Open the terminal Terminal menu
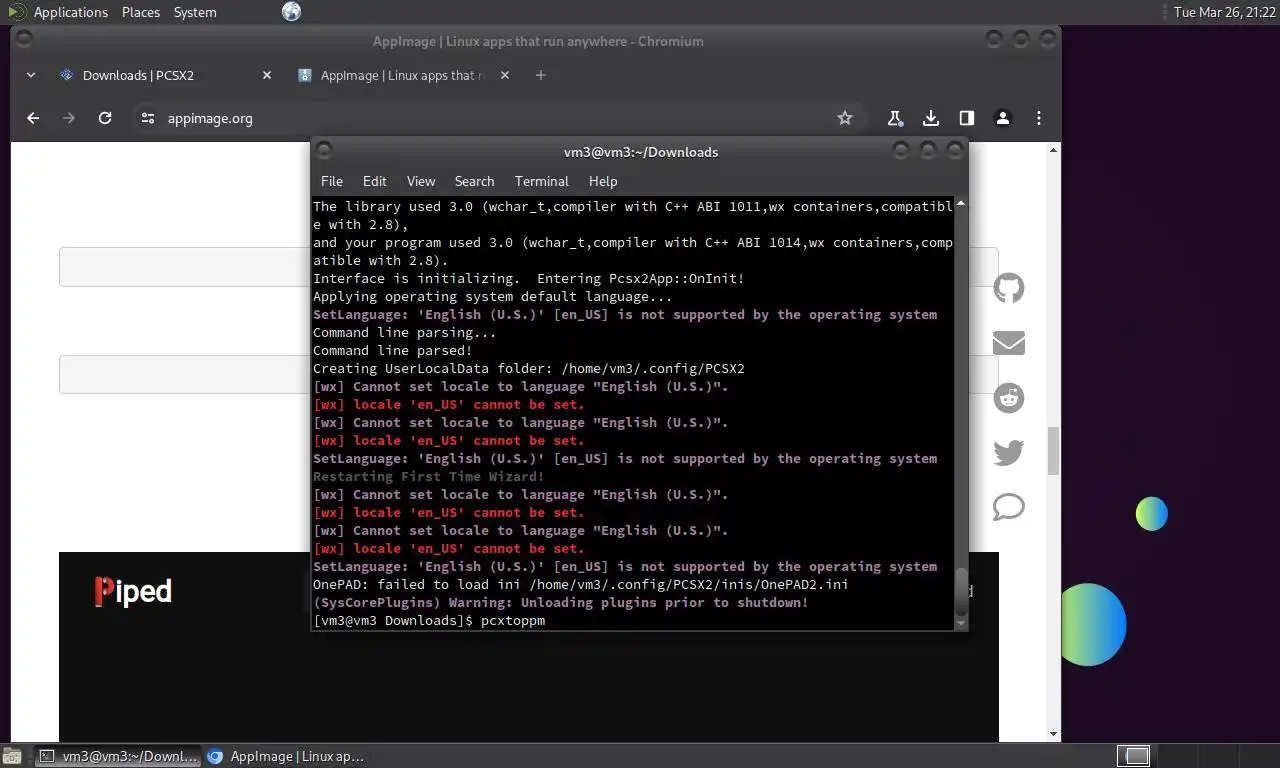Viewport: 1280px width, 768px height. click(x=542, y=181)
